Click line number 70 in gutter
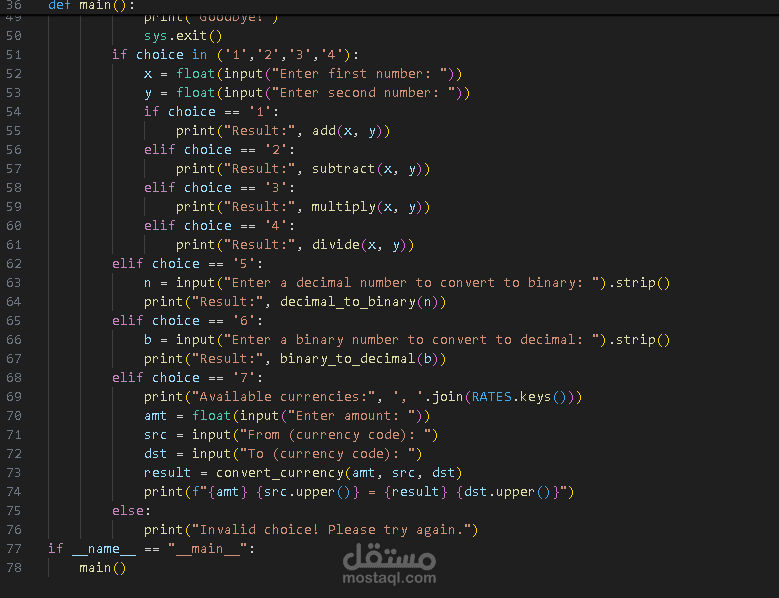Screen dimensions: 779x598 [x=14, y=416]
